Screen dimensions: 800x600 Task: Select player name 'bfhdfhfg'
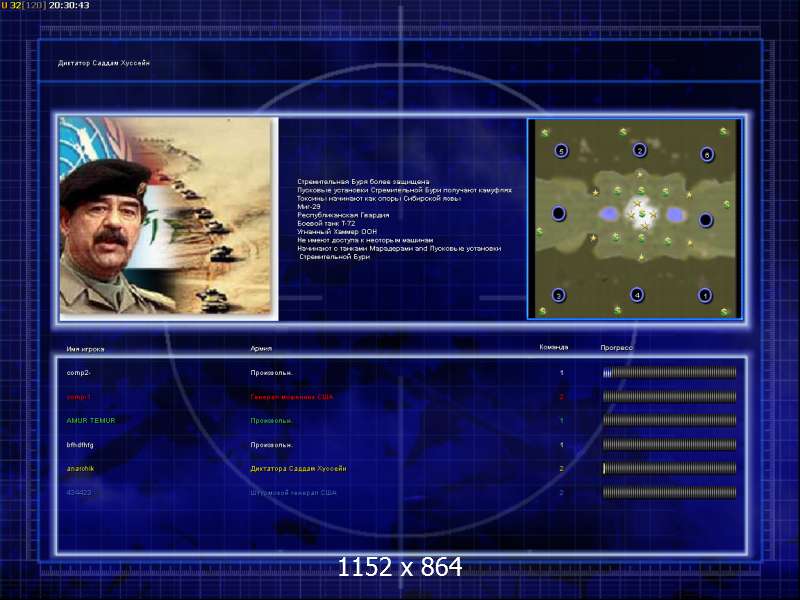click(x=80, y=445)
